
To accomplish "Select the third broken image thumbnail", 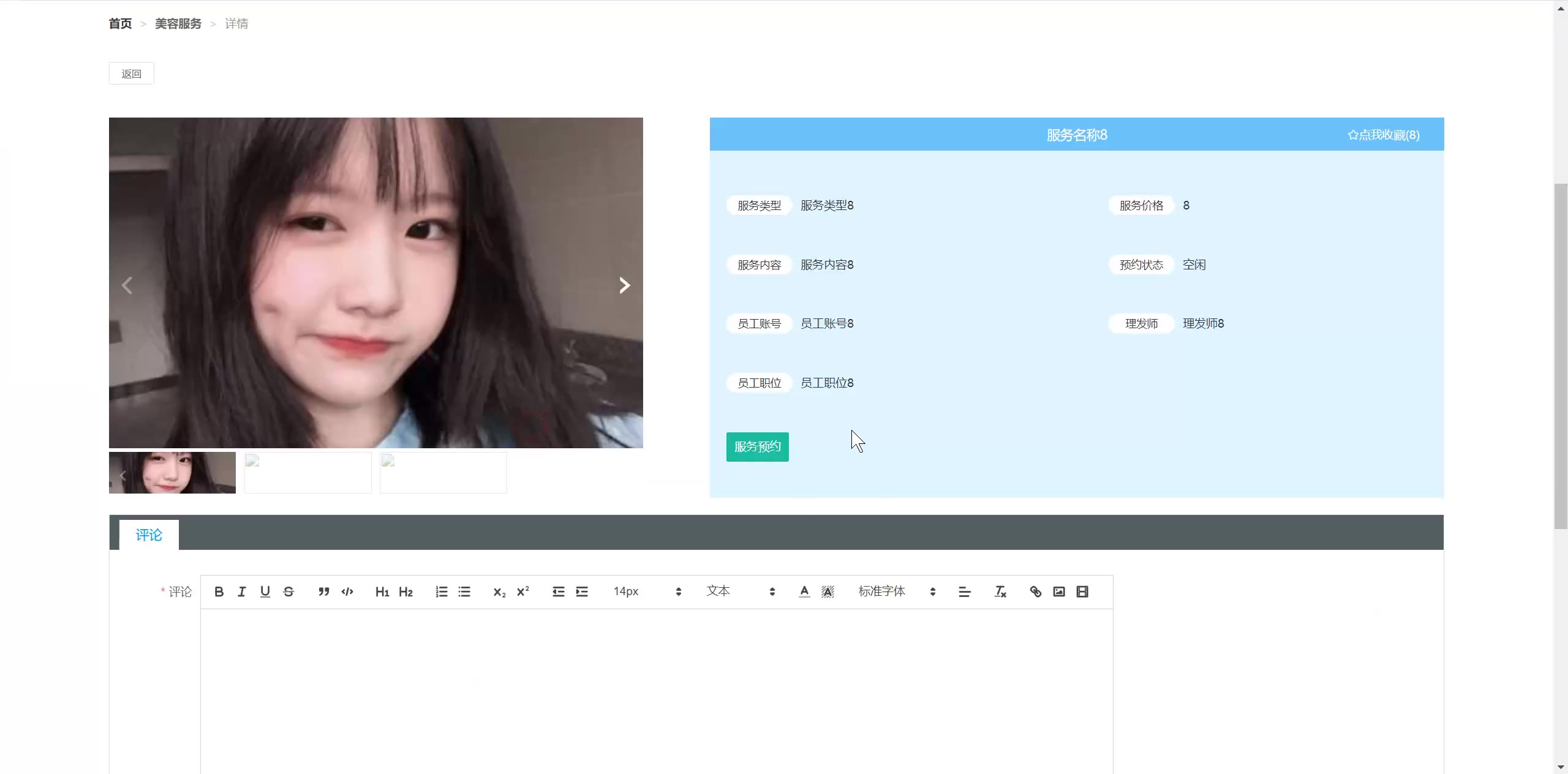I will (x=443, y=473).
